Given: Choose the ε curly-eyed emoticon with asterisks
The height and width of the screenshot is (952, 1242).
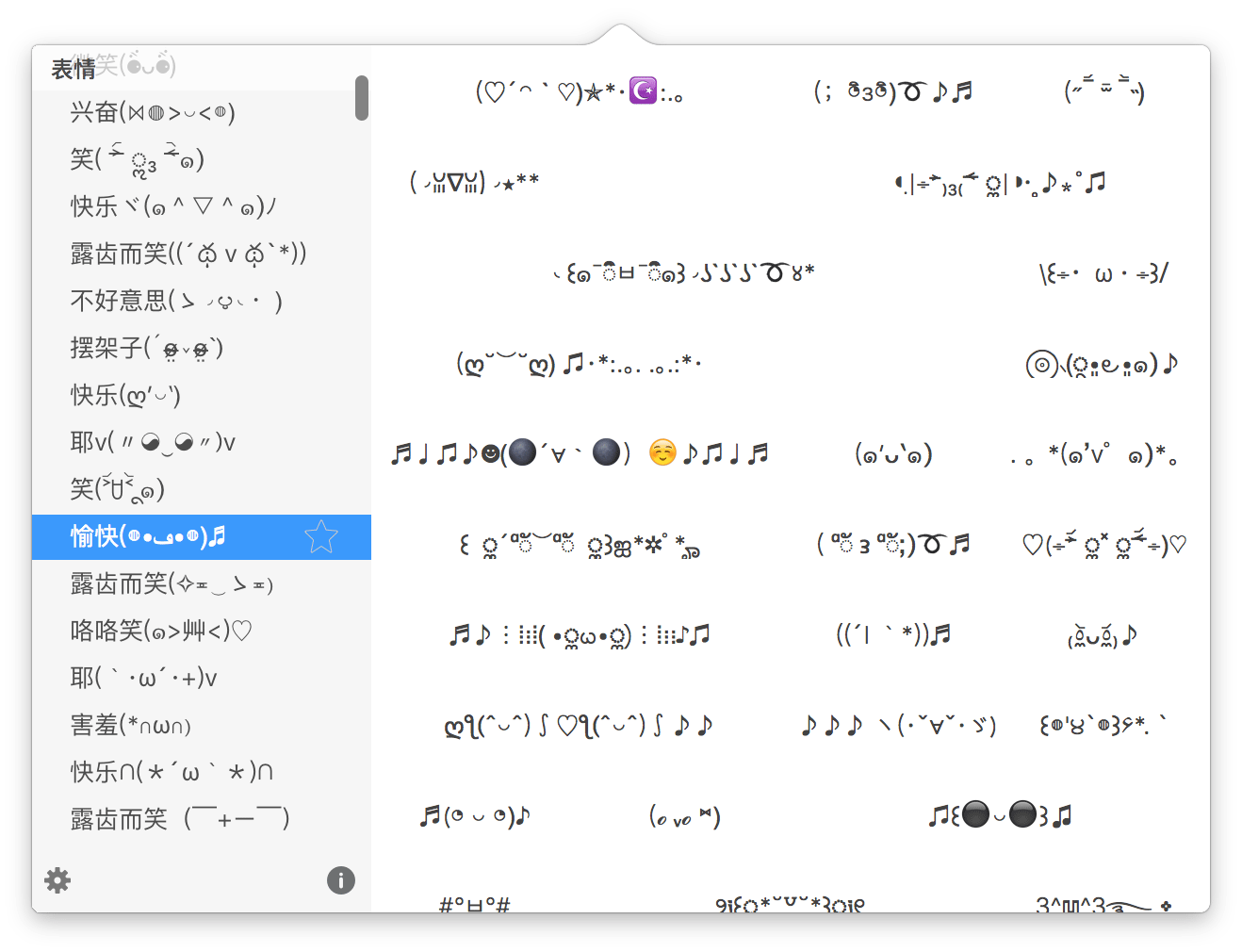Looking at the screenshot, I should 579,545.
